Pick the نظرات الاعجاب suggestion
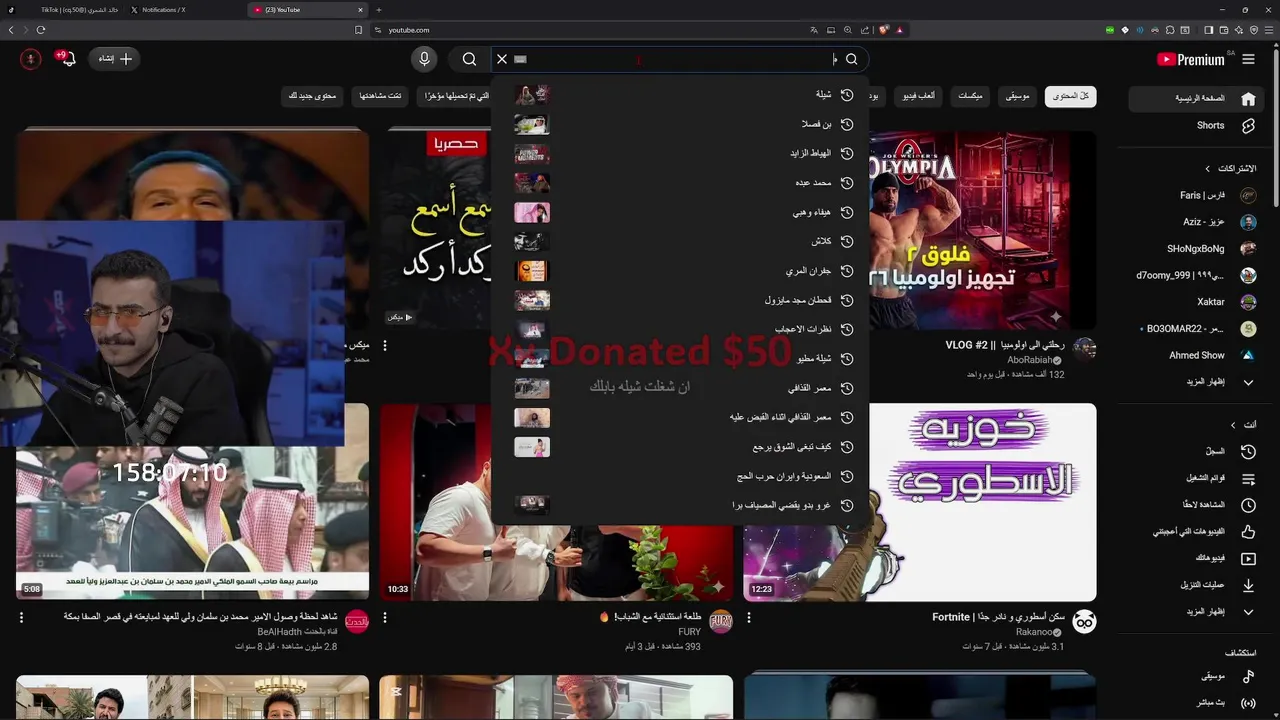Screen dimensions: 1280x720 tap(680, 329)
